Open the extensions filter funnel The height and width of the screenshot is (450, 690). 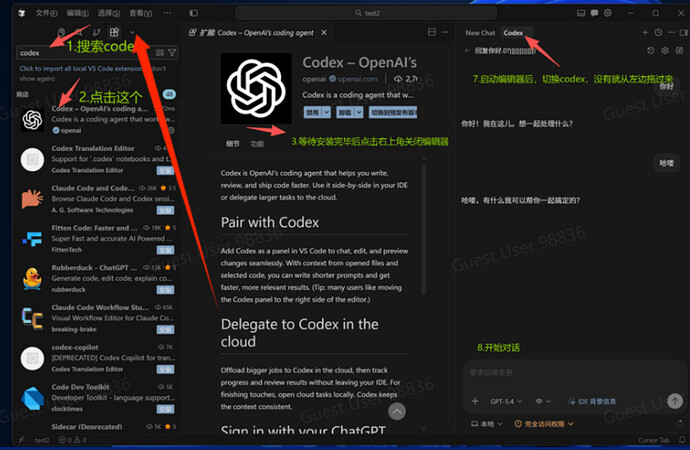point(172,53)
